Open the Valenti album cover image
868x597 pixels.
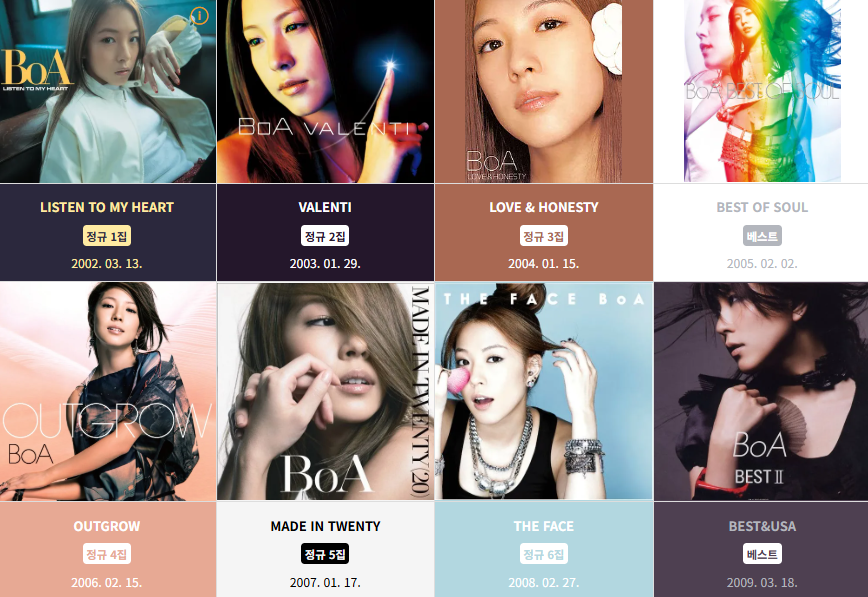click(326, 91)
